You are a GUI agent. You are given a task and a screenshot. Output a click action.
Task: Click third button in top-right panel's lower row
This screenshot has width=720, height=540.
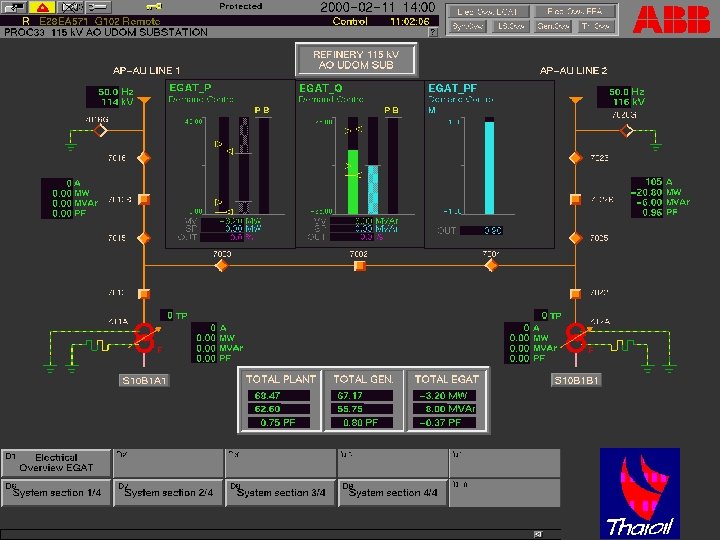click(x=553, y=27)
